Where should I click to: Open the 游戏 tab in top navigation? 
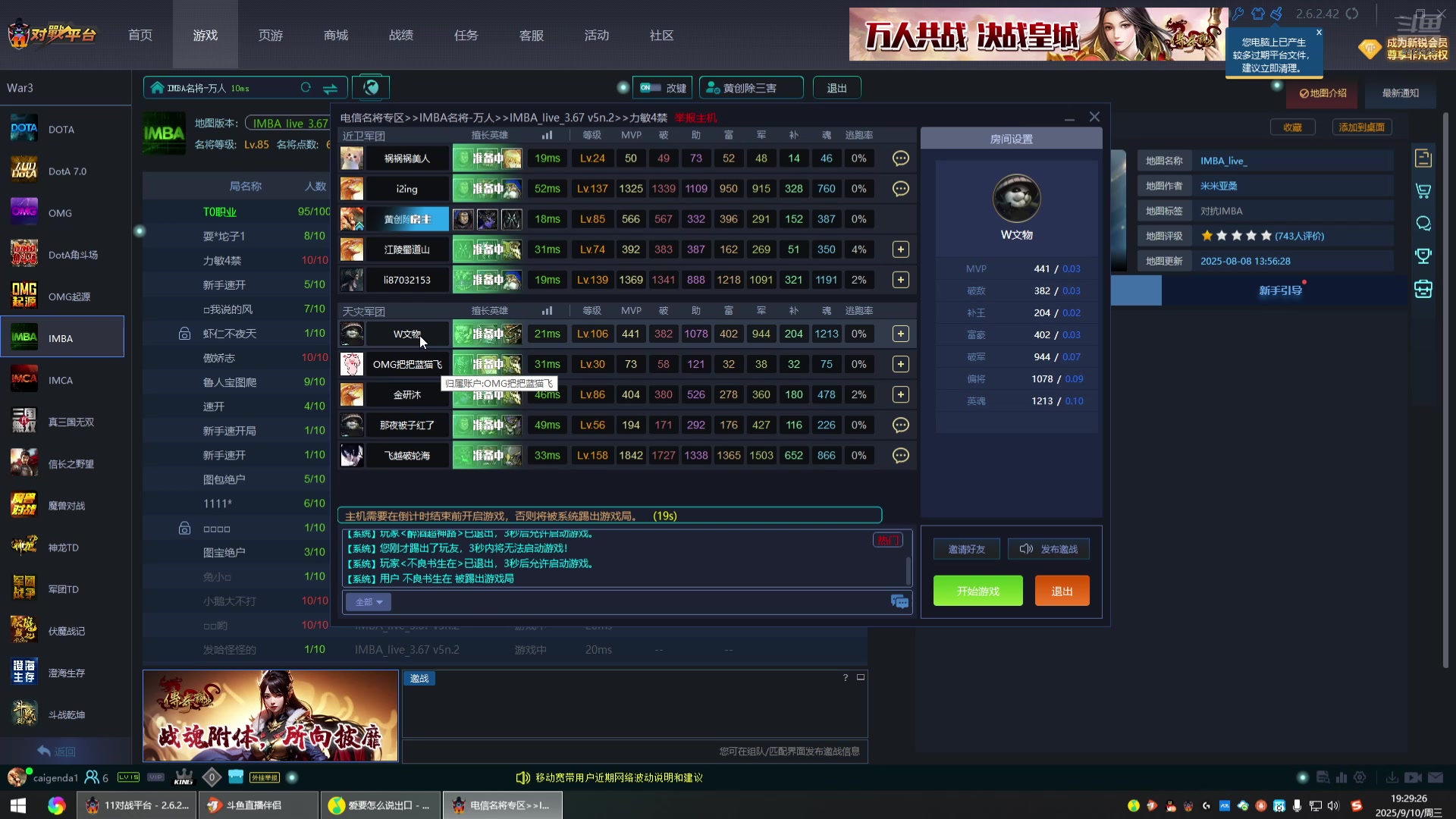click(x=206, y=35)
